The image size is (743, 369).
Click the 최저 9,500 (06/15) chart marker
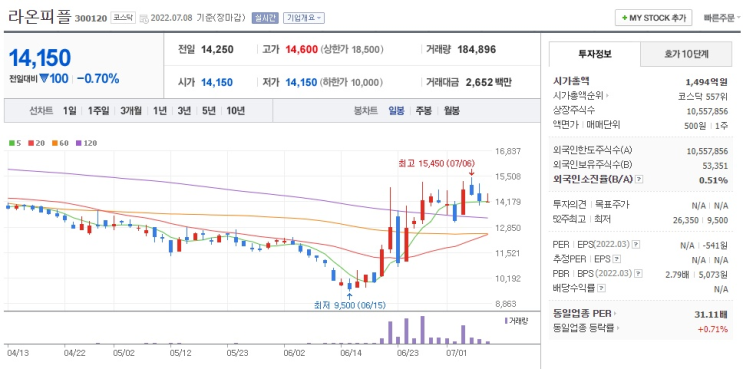350,305
